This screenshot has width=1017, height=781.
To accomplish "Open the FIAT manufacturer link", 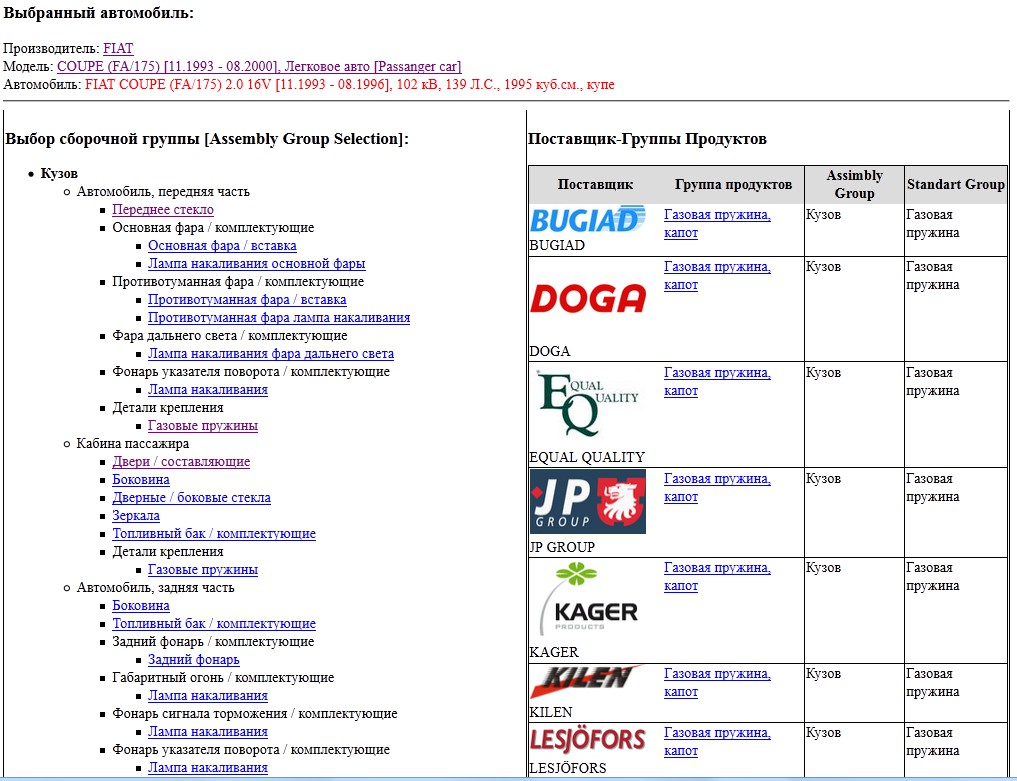I will [118, 49].
